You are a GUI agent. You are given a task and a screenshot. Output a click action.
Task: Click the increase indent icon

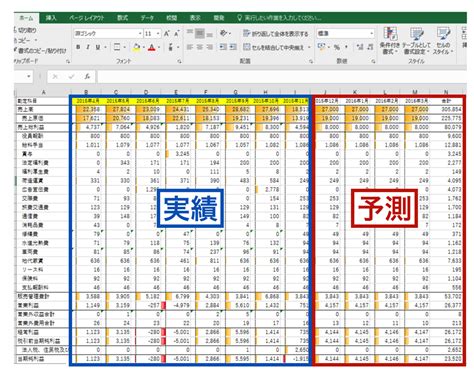pyautogui.click(x=233, y=47)
